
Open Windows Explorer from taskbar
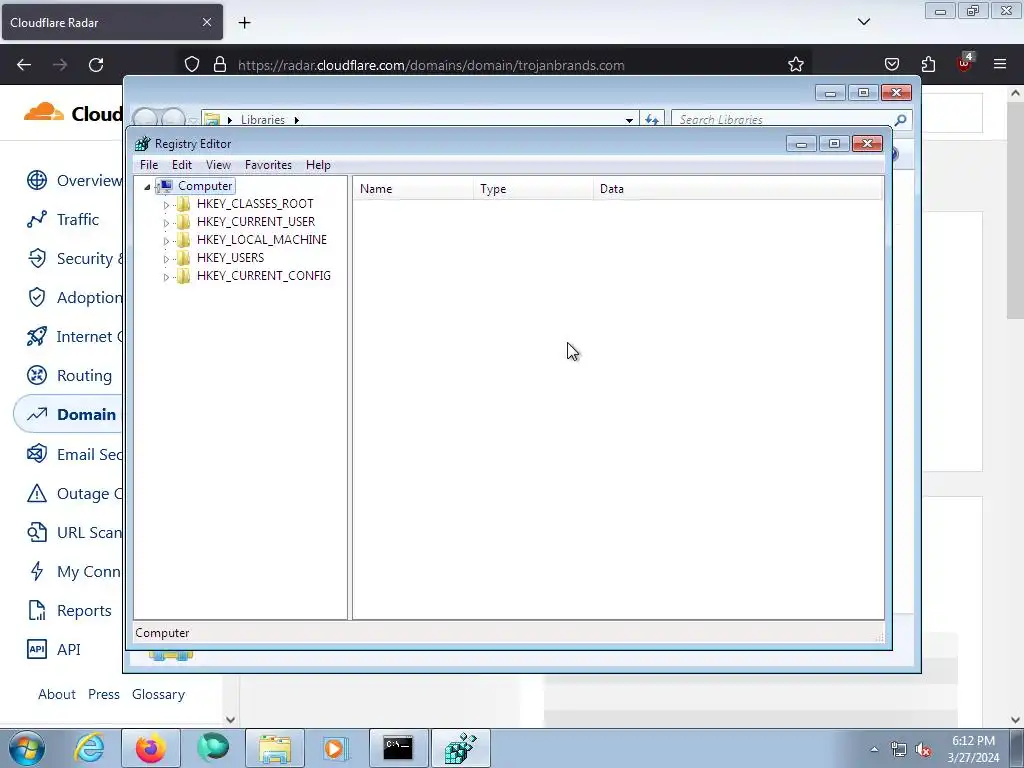(x=275, y=748)
